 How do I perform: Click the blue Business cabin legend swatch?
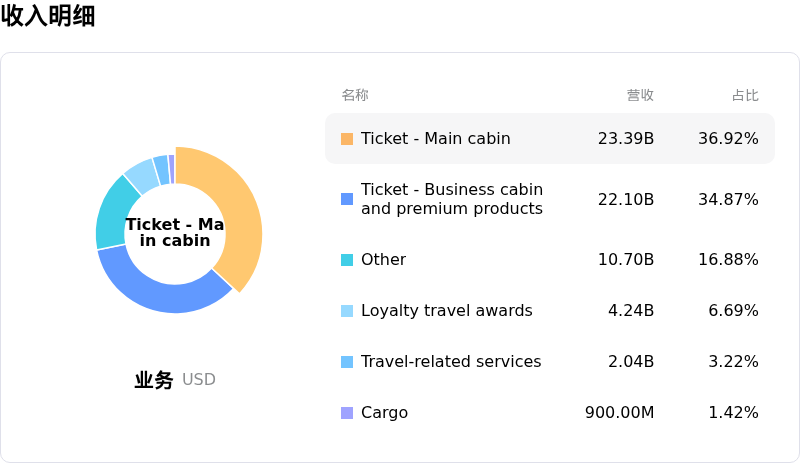click(x=347, y=199)
